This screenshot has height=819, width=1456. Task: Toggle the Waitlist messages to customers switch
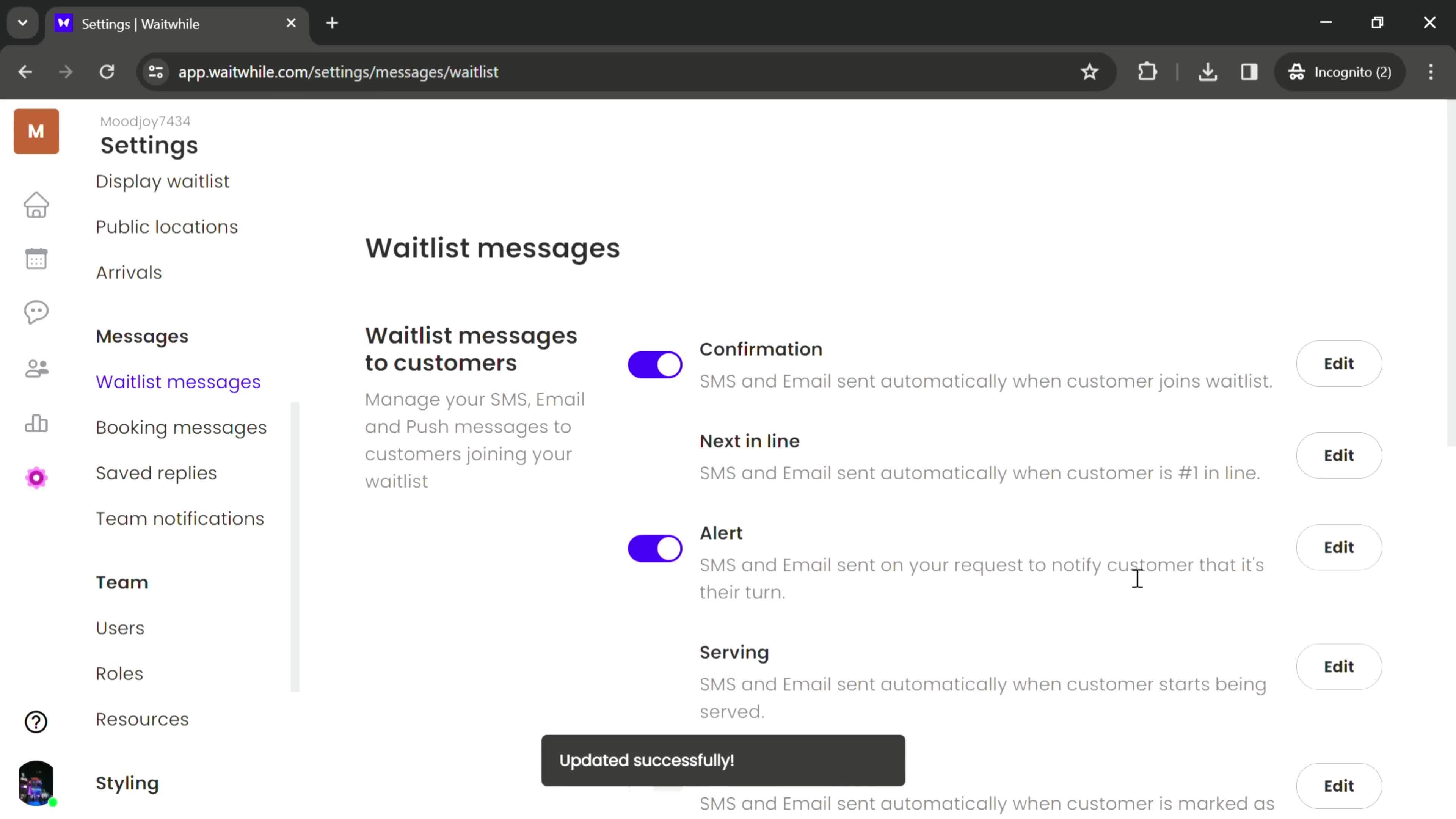655,363
